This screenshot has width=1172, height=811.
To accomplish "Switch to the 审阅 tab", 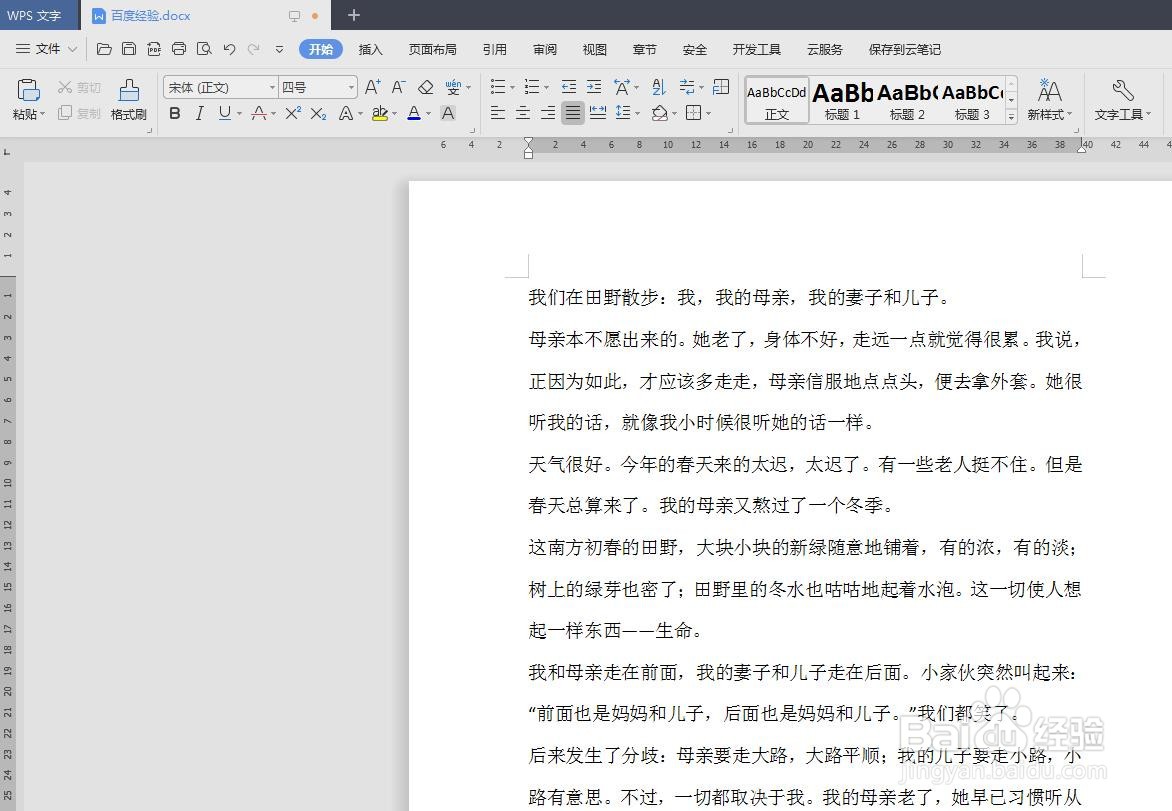I will point(544,49).
